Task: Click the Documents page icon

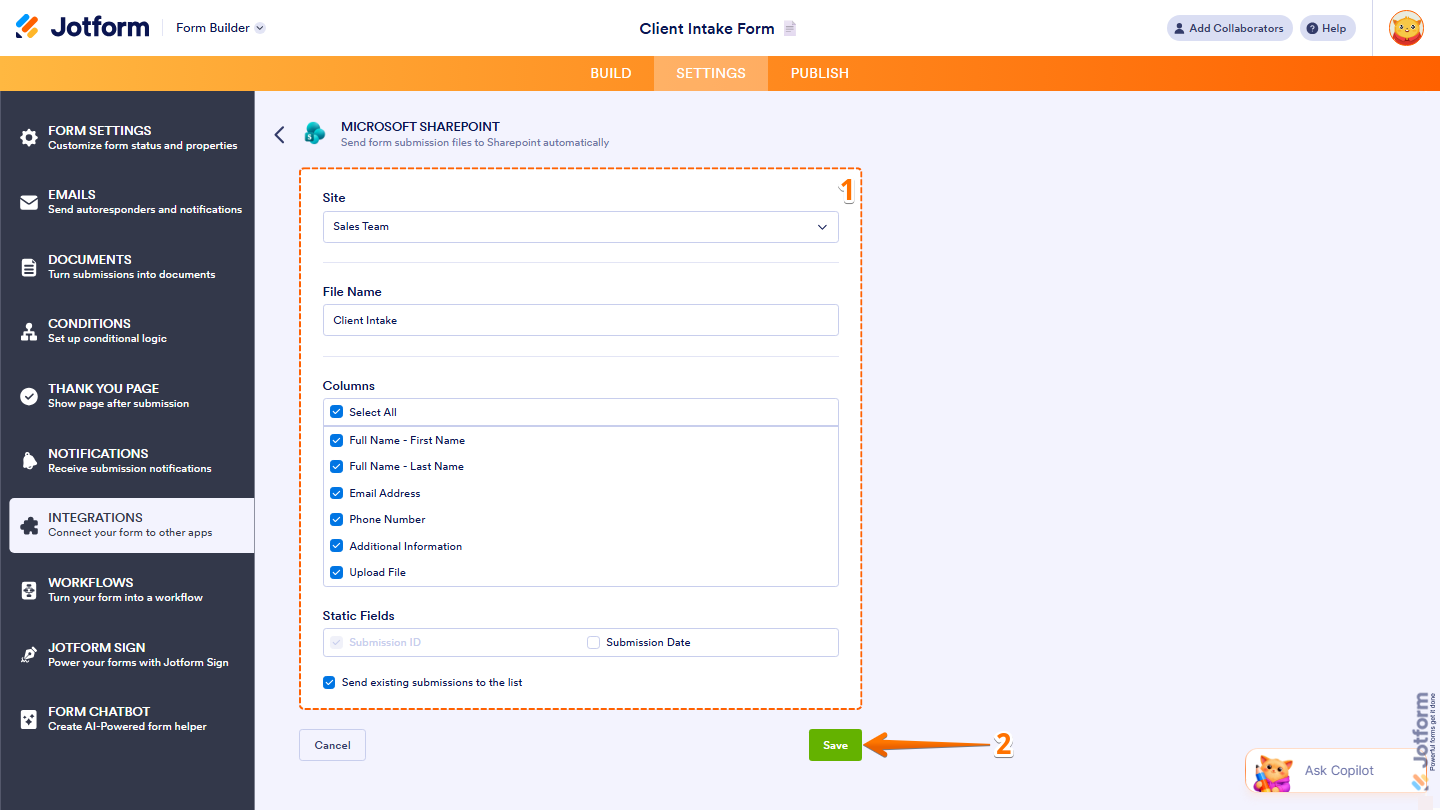Action: click(x=29, y=267)
